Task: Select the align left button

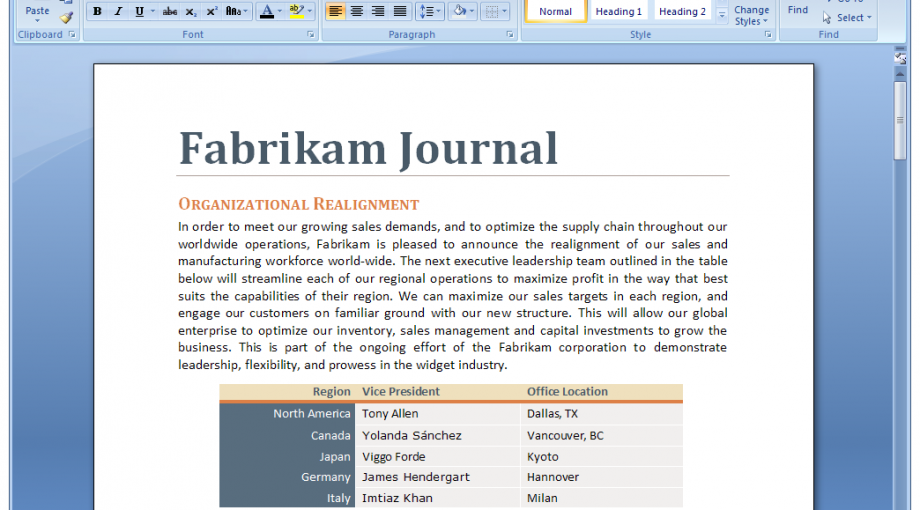Action: pos(335,12)
